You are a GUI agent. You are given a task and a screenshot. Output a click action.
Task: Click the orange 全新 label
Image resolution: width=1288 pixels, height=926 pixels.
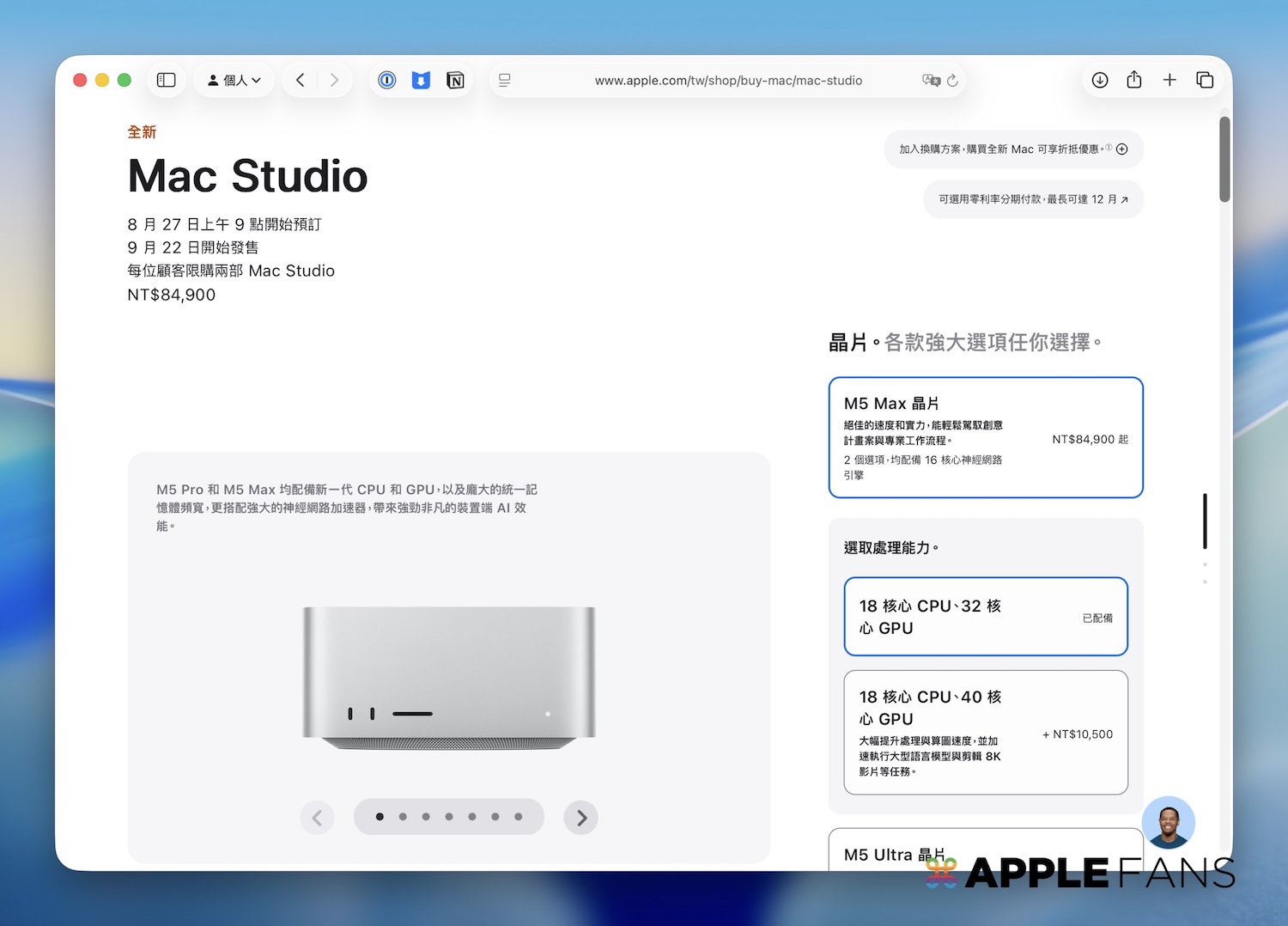click(142, 132)
